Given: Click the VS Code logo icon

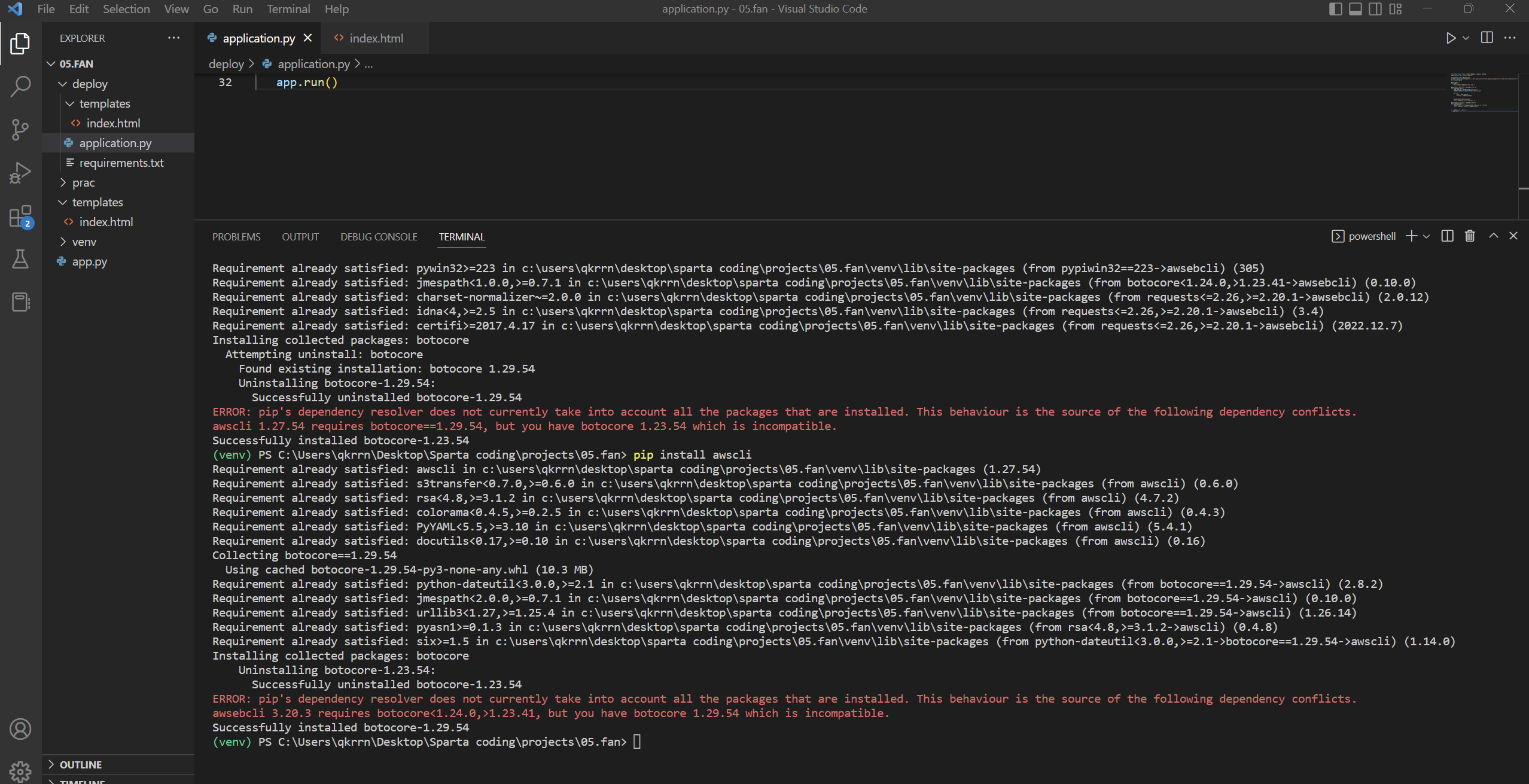Looking at the screenshot, I should [x=15, y=9].
